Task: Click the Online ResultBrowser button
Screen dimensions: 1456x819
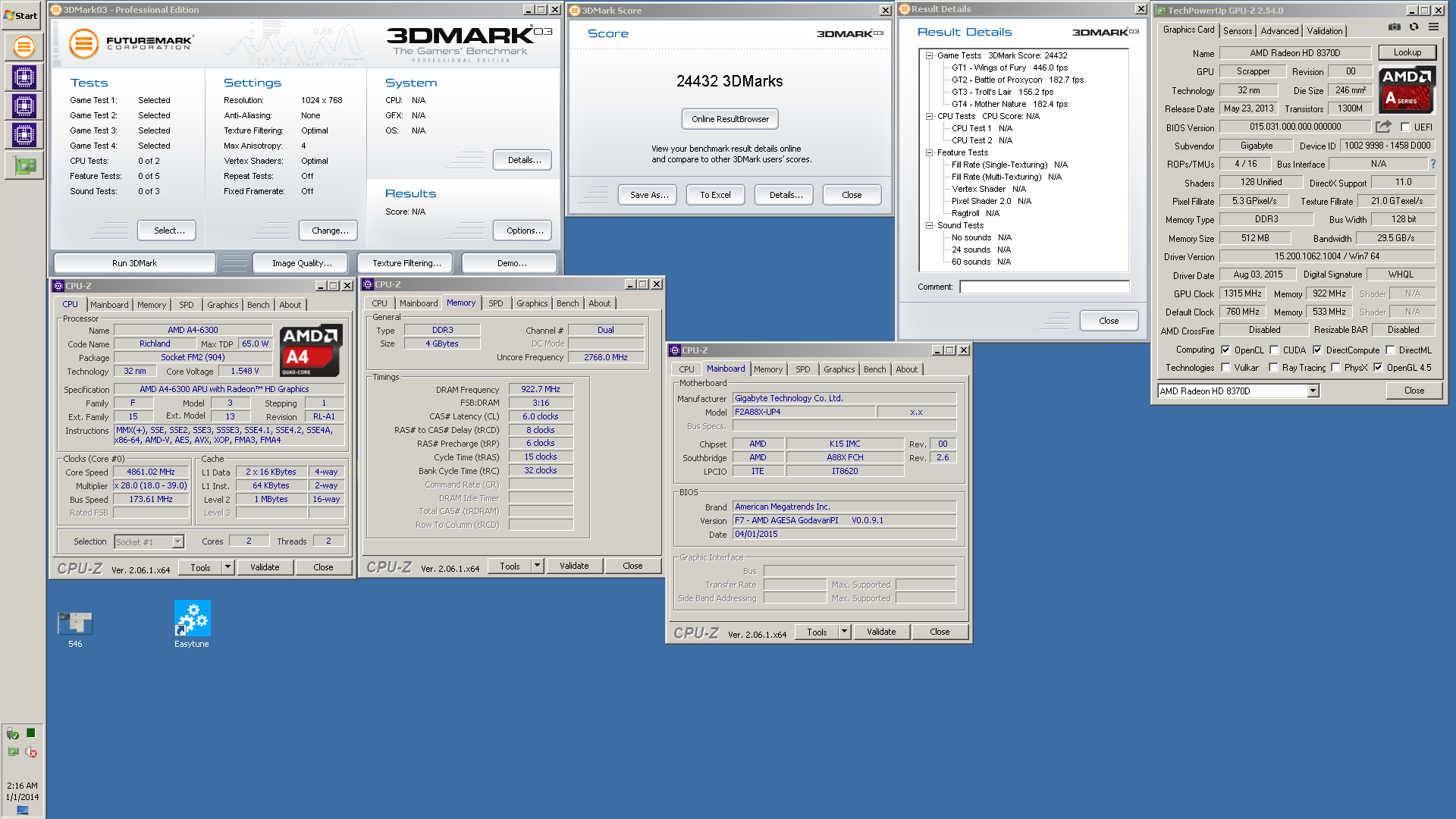Action: pyautogui.click(x=730, y=119)
